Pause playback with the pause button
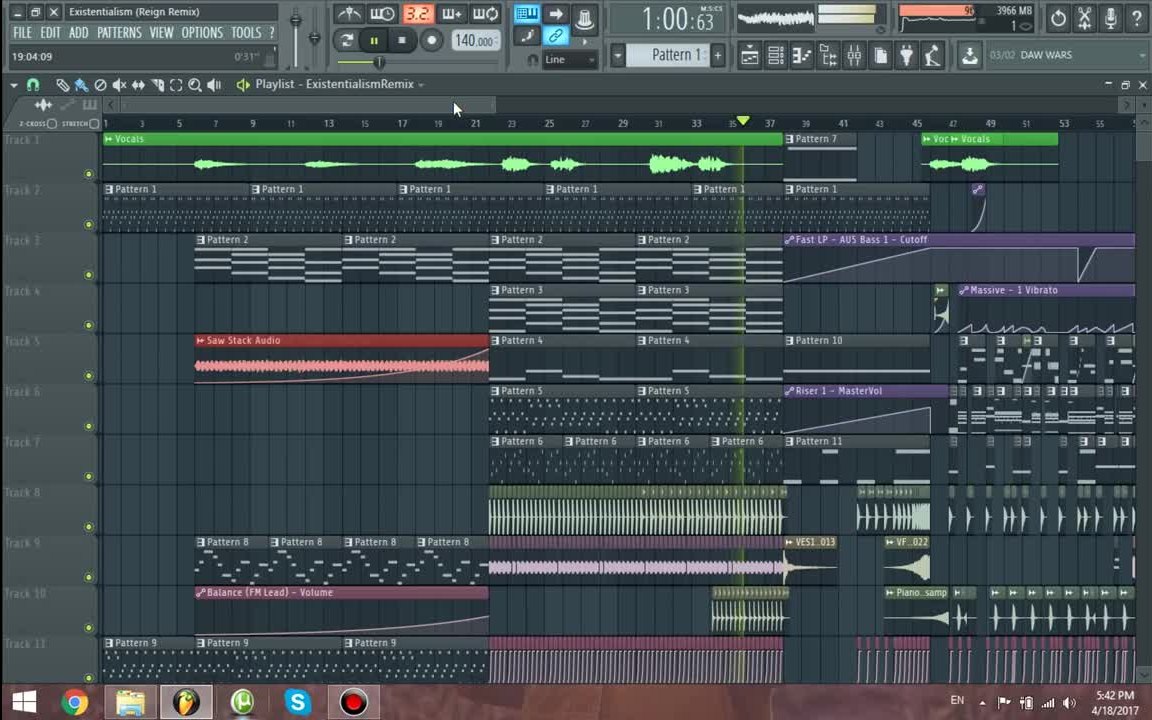The width and height of the screenshot is (1152, 720). pos(374,40)
